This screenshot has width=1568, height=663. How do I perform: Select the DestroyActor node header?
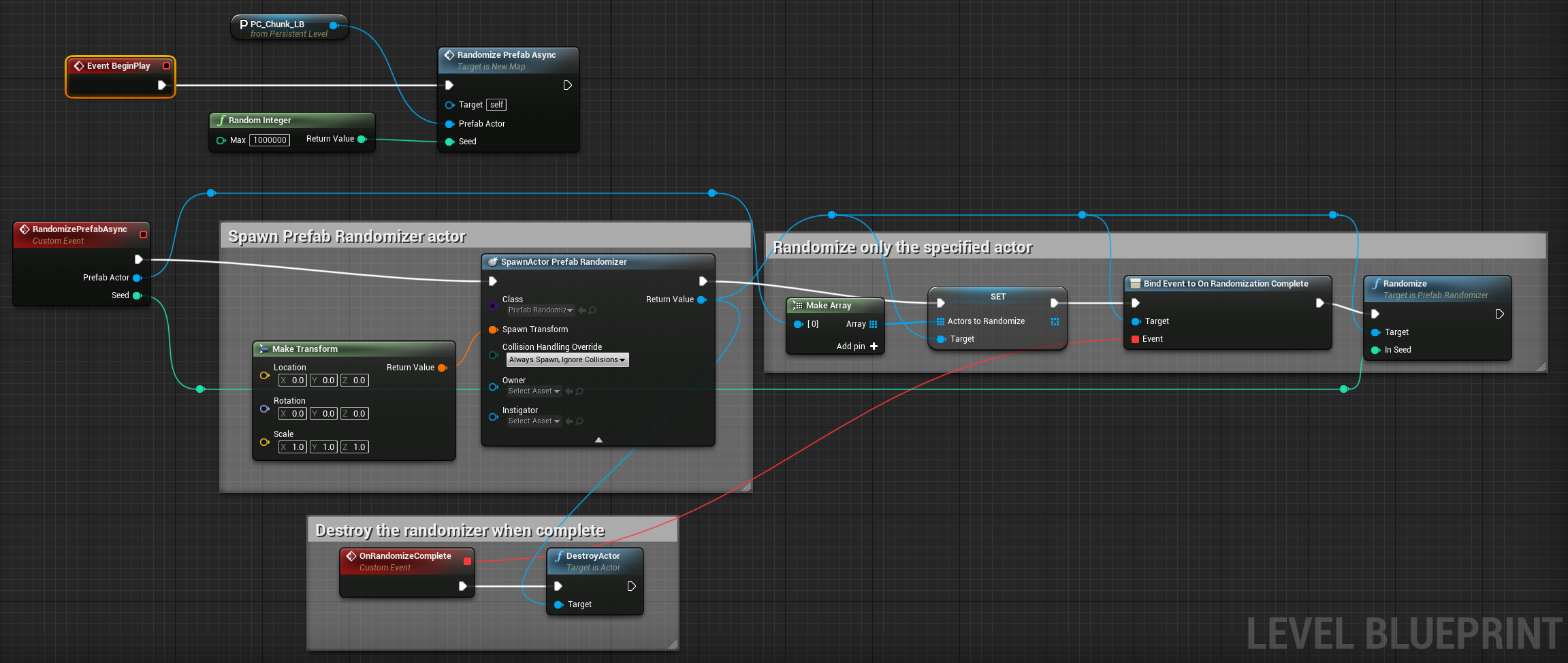pyautogui.click(x=594, y=561)
